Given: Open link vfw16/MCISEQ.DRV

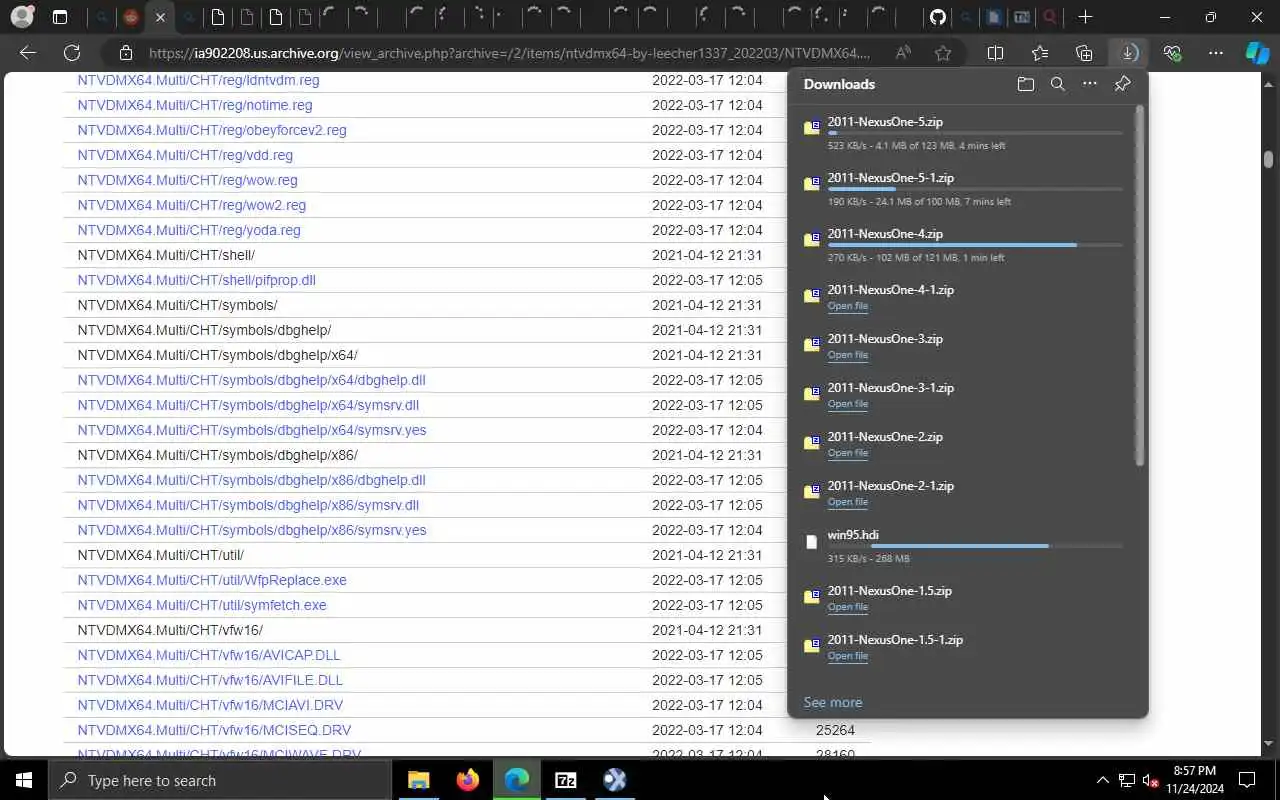Looking at the screenshot, I should tap(214, 730).
